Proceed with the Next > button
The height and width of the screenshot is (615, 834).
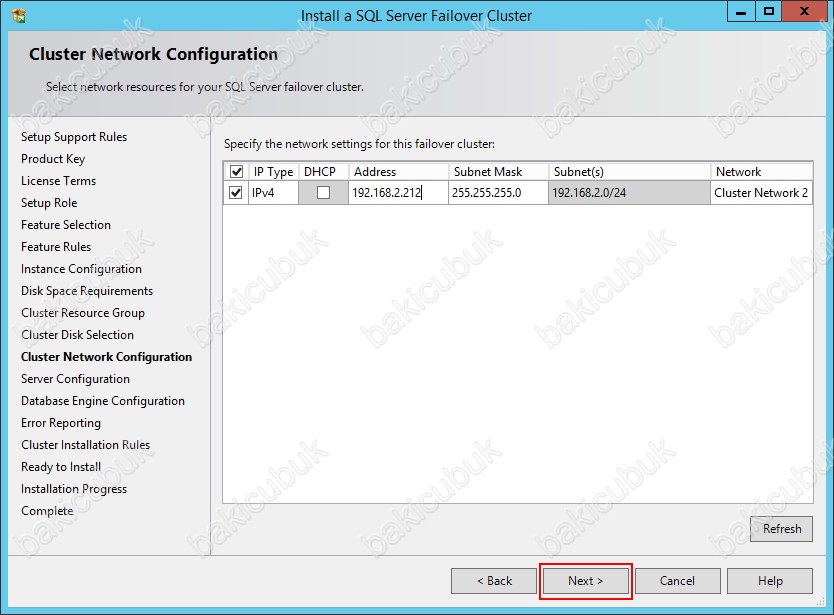pos(586,581)
